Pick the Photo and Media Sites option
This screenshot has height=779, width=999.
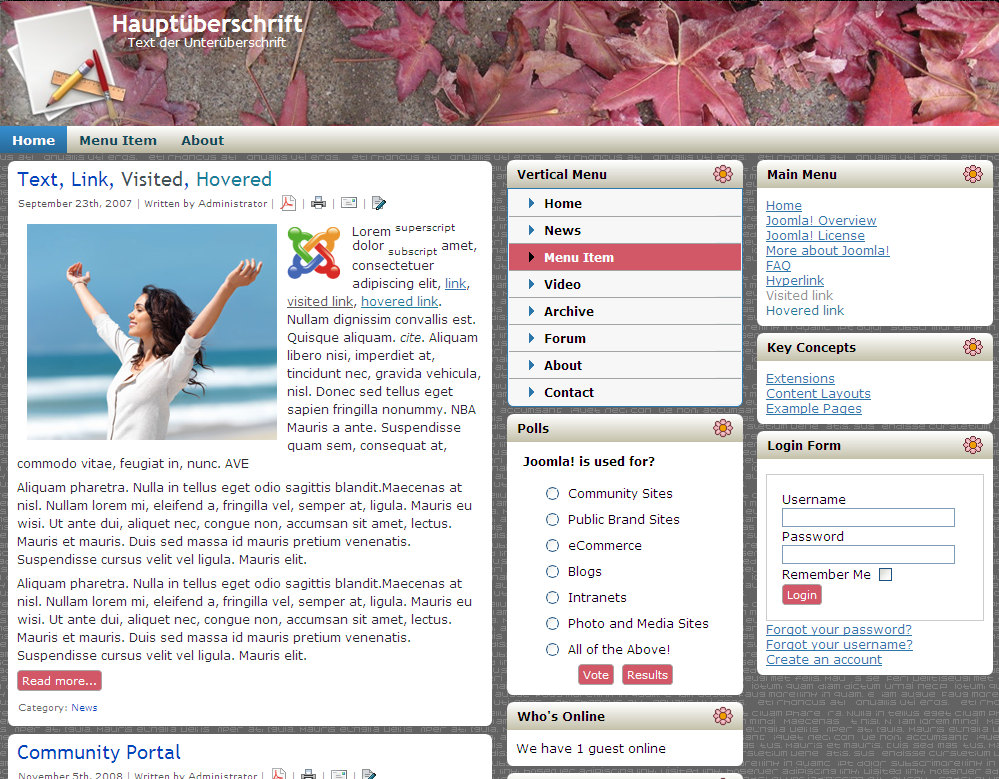click(x=552, y=624)
